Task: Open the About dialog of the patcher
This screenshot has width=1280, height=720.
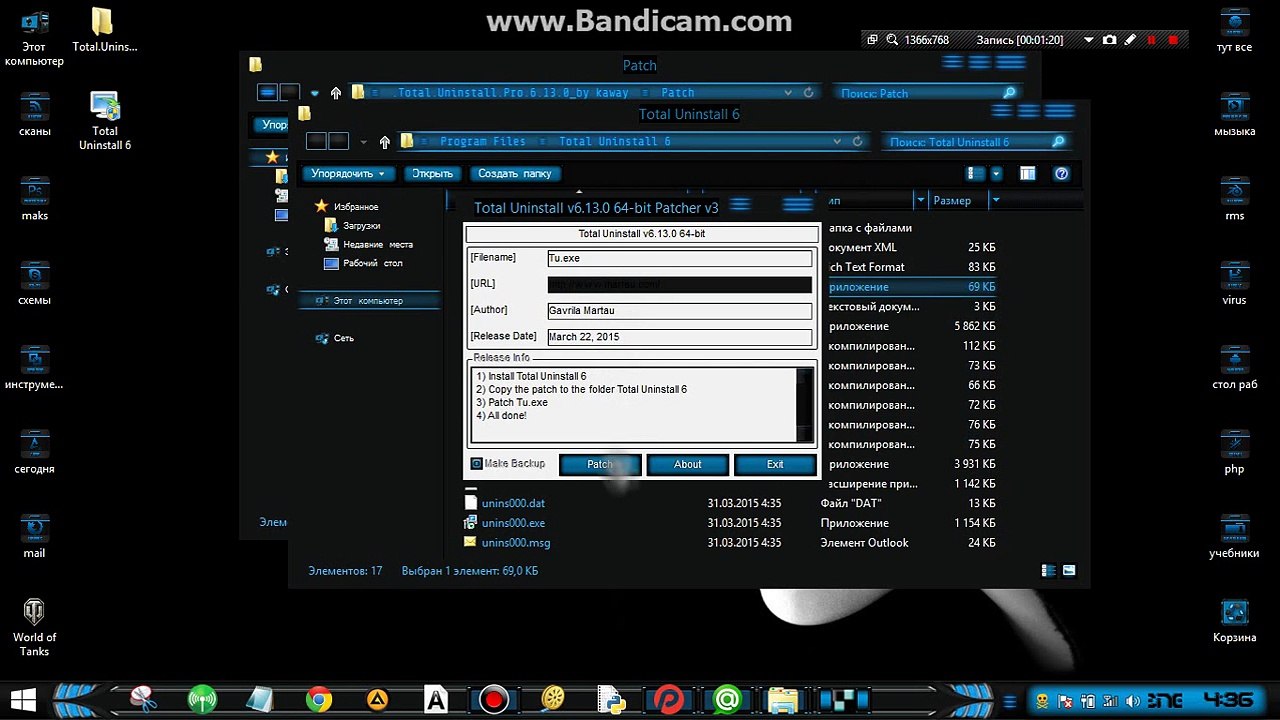Action: [x=688, y=464]
